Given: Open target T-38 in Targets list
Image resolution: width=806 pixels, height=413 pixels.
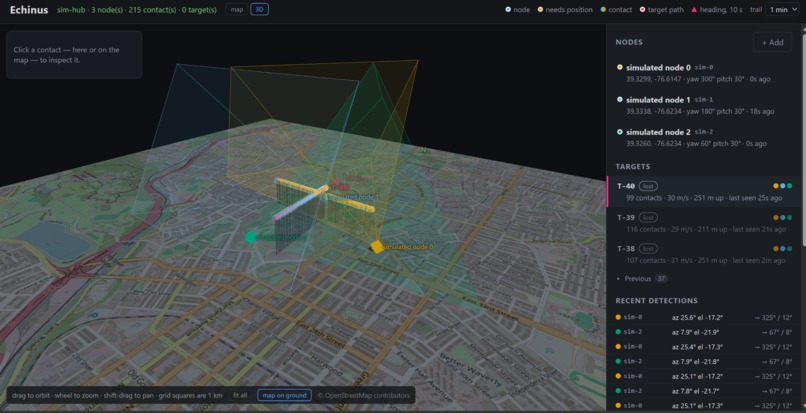Looking at the screenshot, I should (704, 254).
